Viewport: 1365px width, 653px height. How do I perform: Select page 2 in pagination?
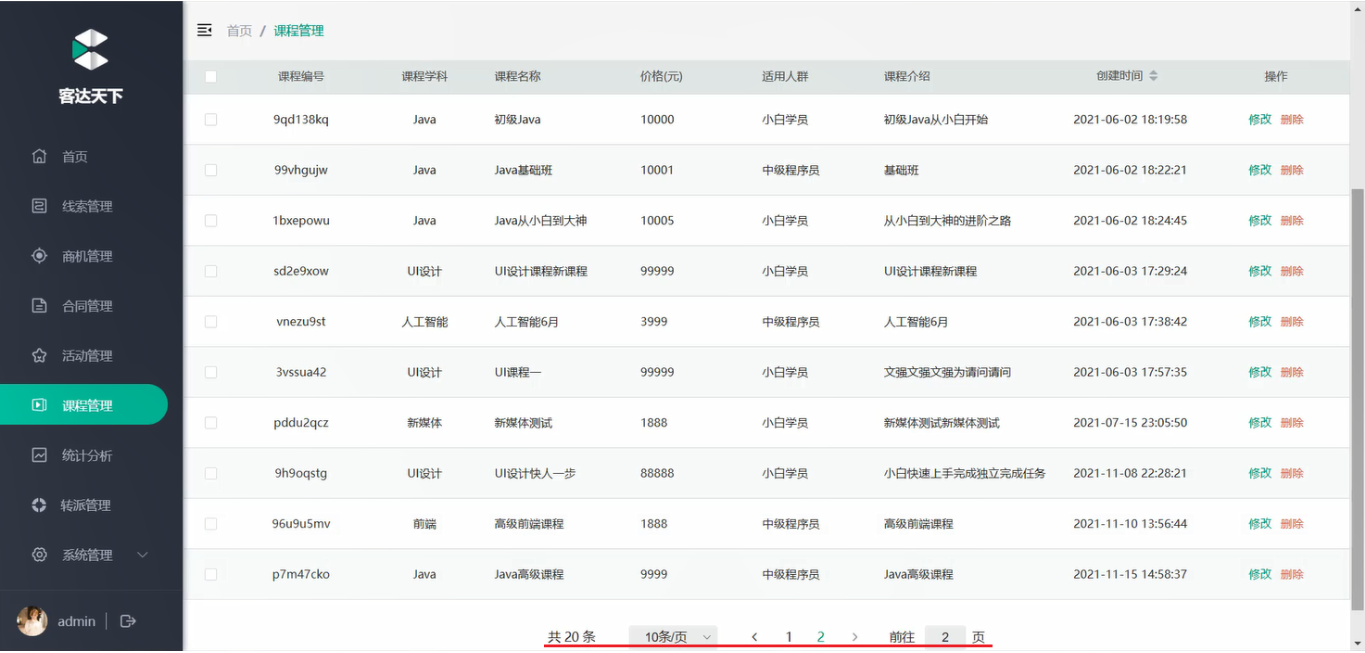pyautogui.click(x=821, y=637)
